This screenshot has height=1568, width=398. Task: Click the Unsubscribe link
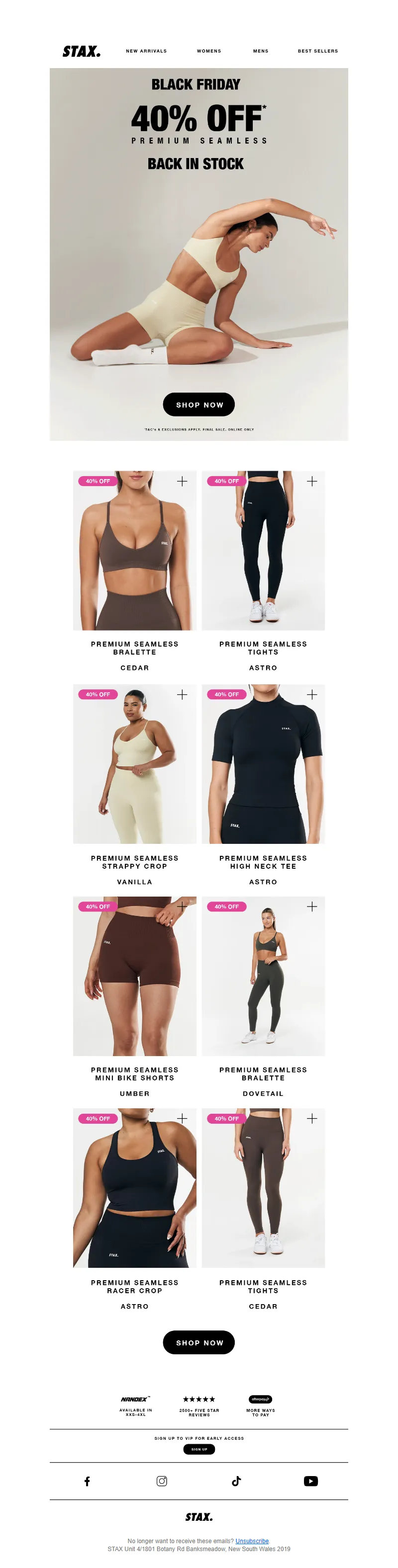pyautogui.click(x=252, y=1541)
